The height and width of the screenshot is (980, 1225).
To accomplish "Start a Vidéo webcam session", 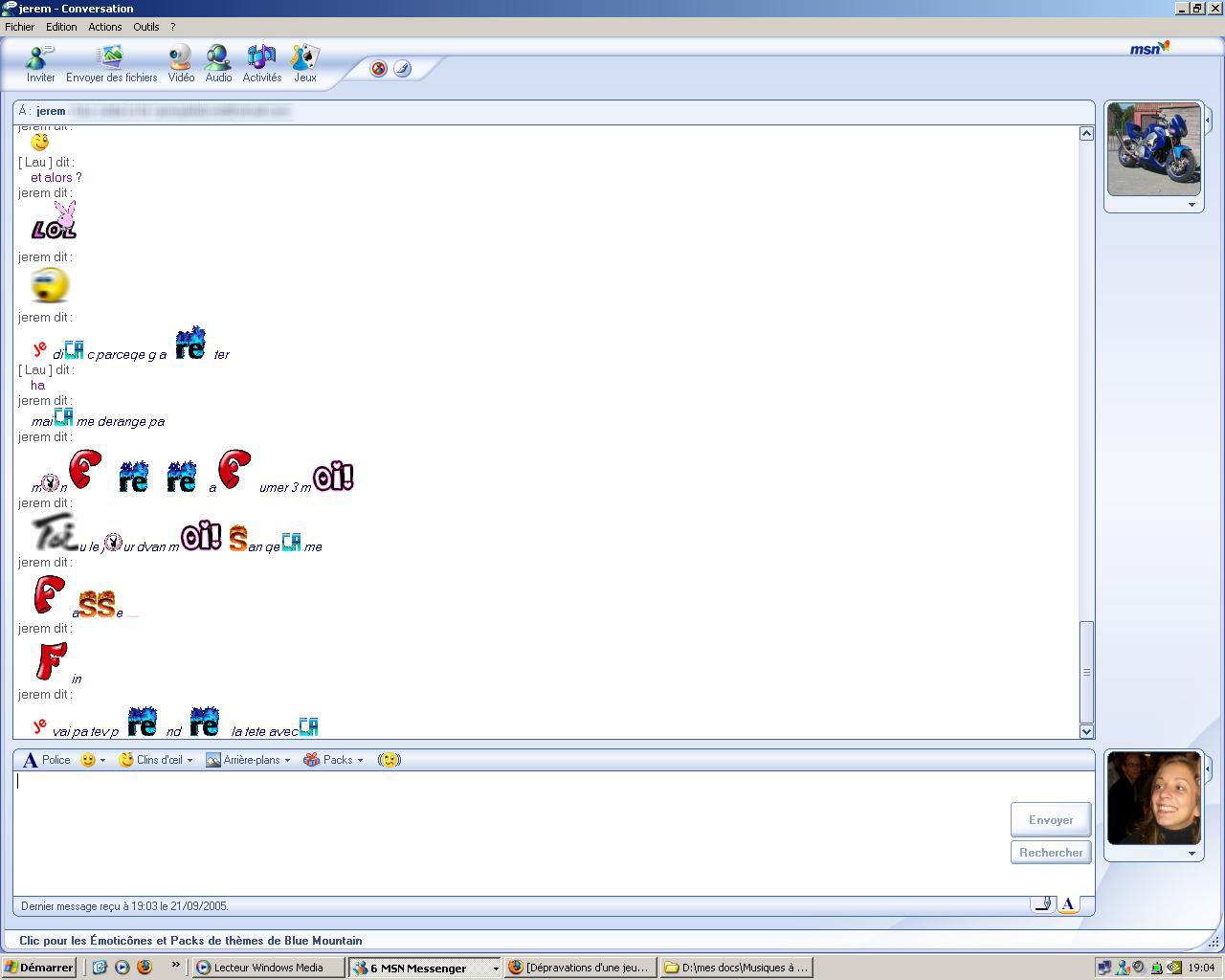I will pyautogui.click(x=181, y=64).
